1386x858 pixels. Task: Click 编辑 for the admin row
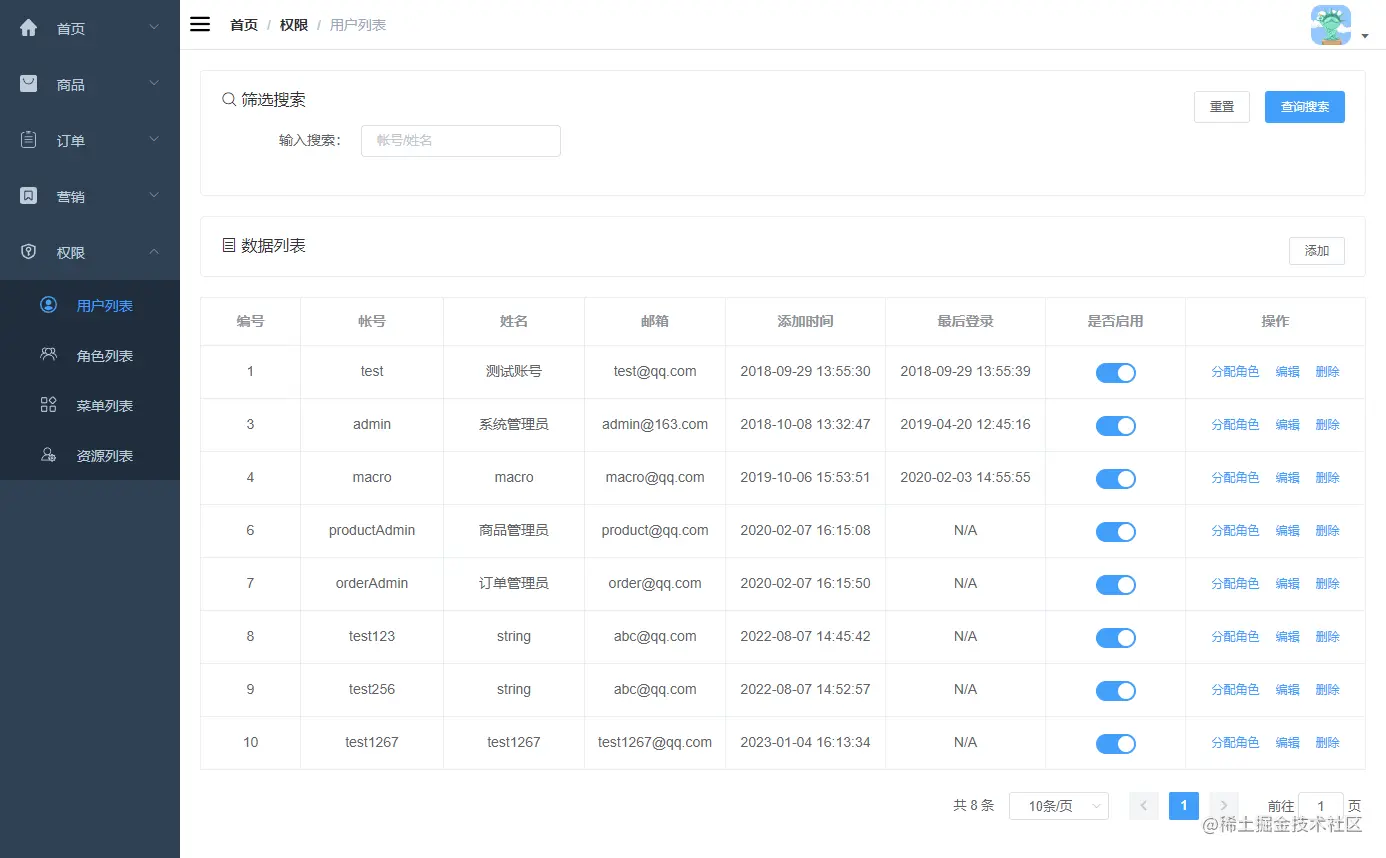[x=1288, y=424]
